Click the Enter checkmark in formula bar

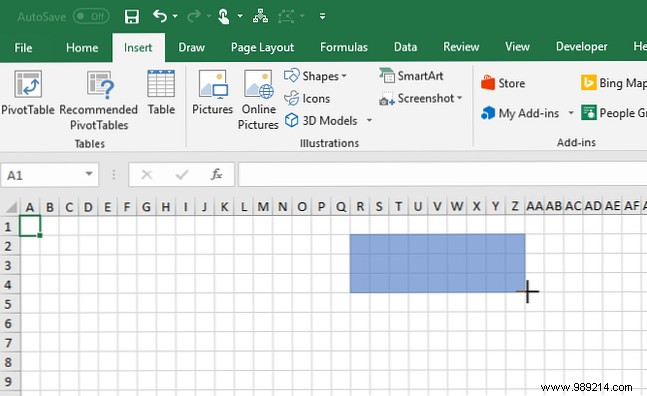tap(182, 175)
